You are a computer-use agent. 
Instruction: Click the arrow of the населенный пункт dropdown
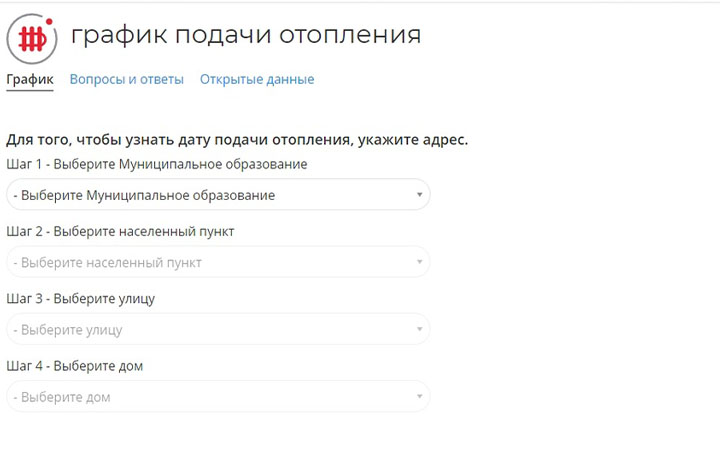point(420,262)
